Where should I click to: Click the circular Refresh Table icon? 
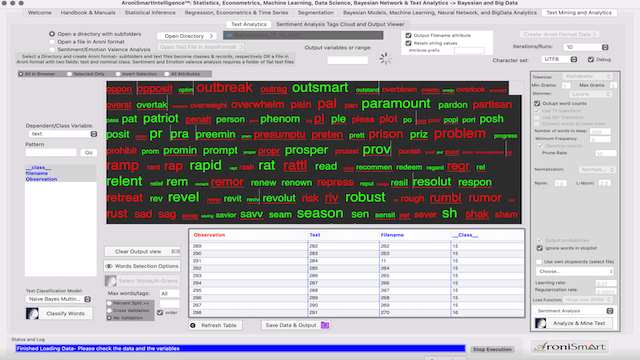coord(193,325)
